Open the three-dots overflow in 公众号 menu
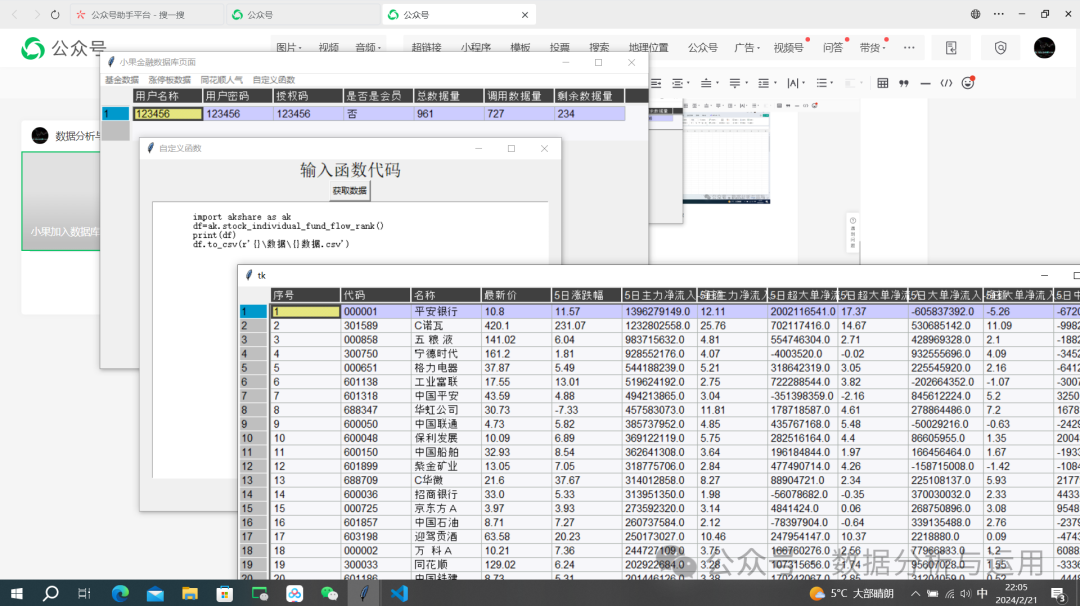This screenshot has height=606, width=1080. pos(909,48)
